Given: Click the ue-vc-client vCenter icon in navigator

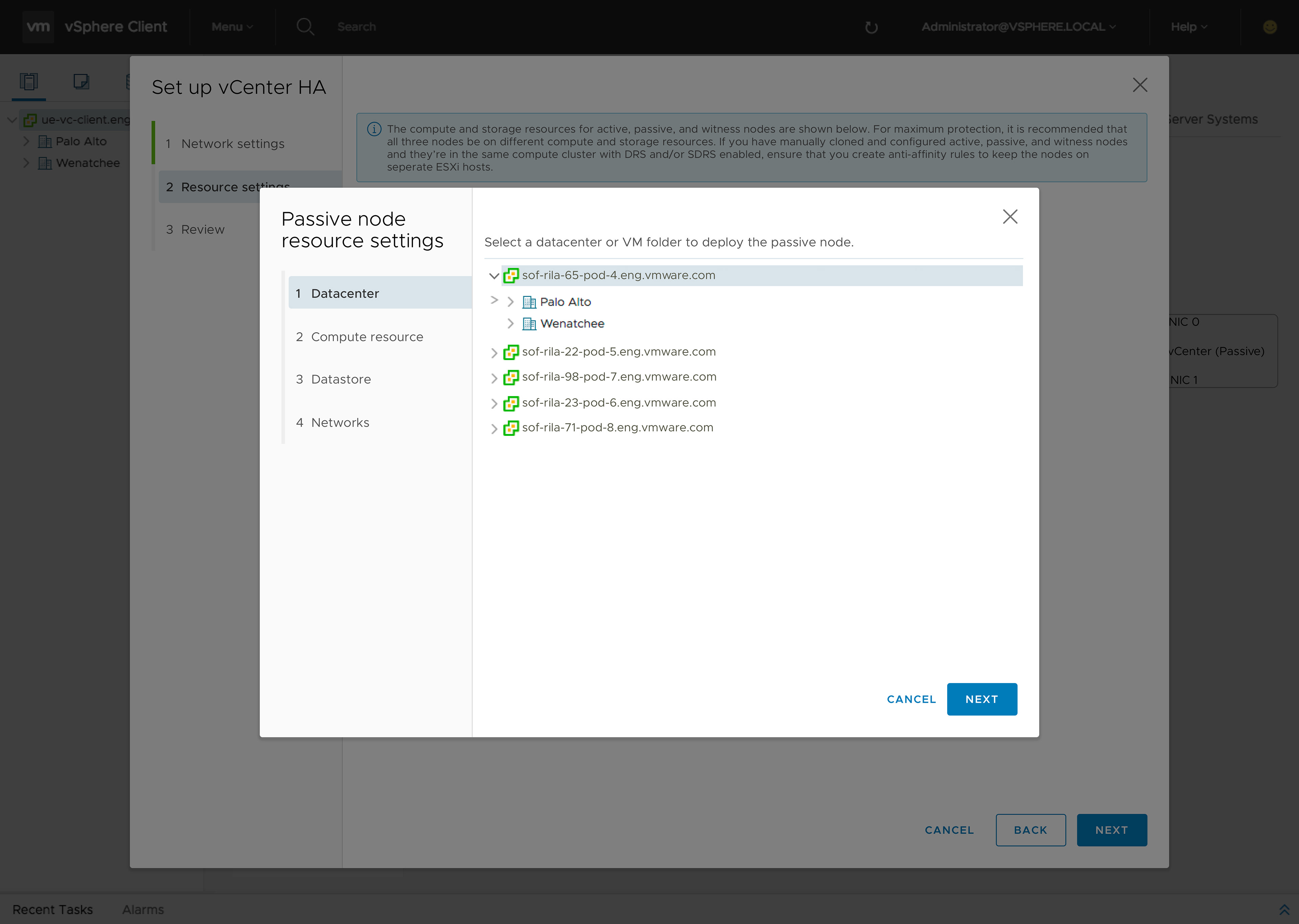Looking at the screenshot, I should 30,120.
